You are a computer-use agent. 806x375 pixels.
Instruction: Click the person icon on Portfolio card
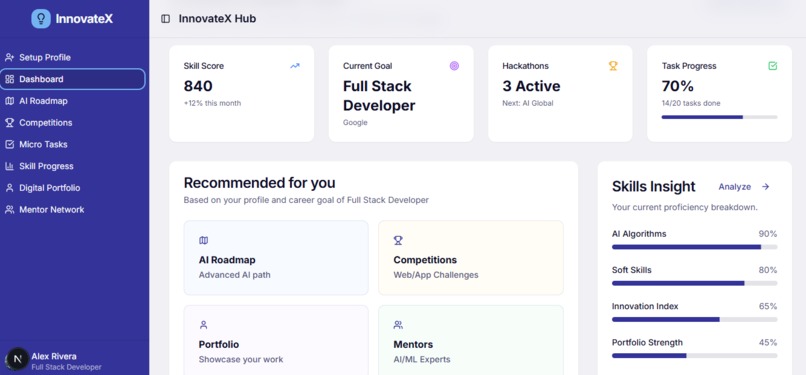pyautogui.click(x=204, y=325)
